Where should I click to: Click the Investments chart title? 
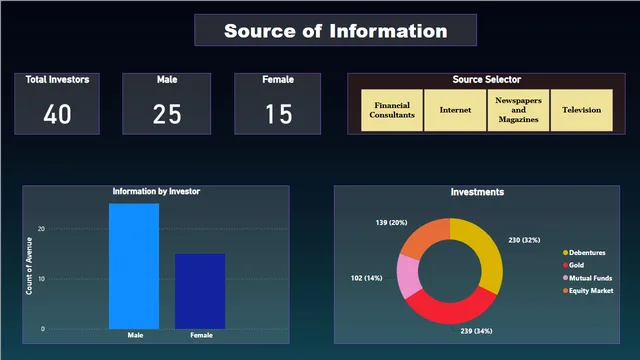[477, 192]
